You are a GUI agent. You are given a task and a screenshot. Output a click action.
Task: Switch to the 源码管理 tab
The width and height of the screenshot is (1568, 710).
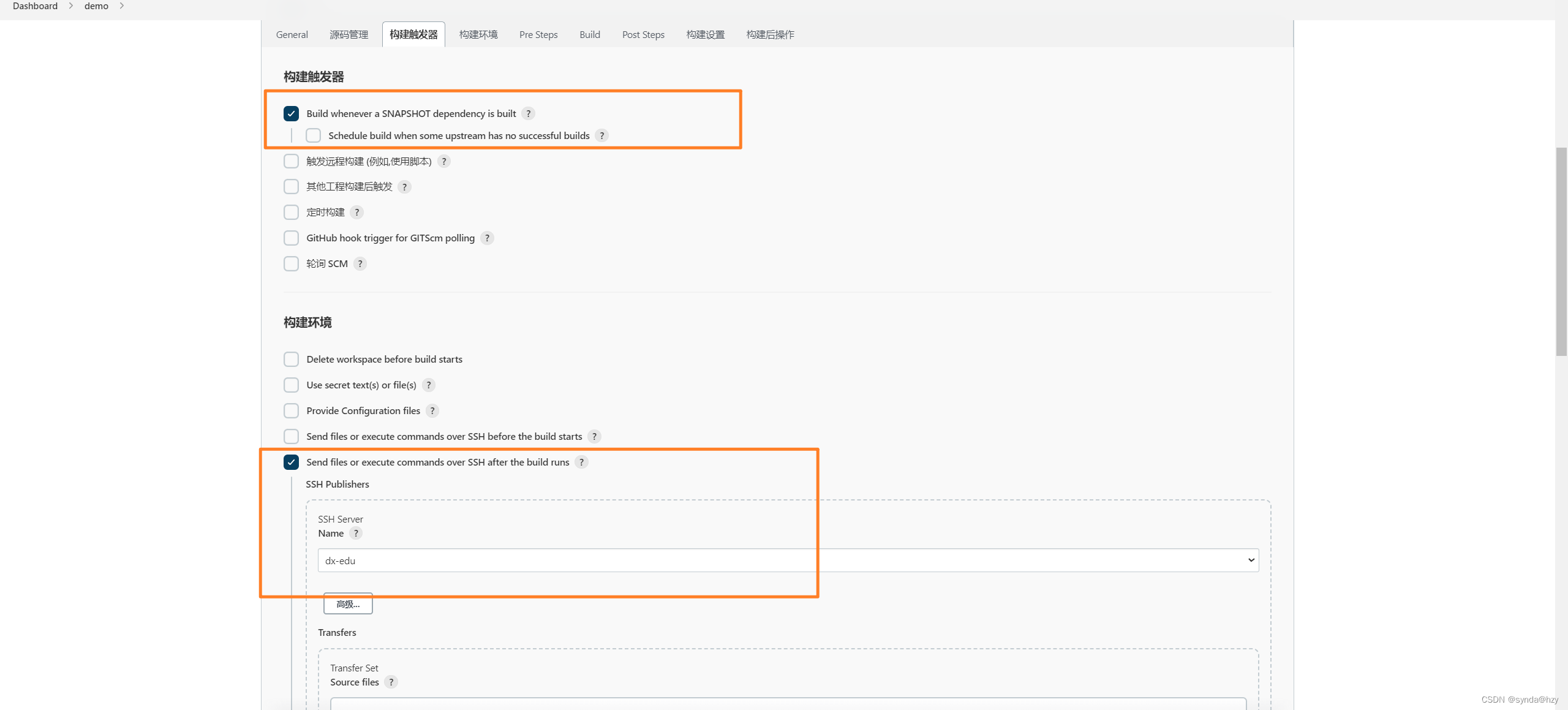pos(349,34)
